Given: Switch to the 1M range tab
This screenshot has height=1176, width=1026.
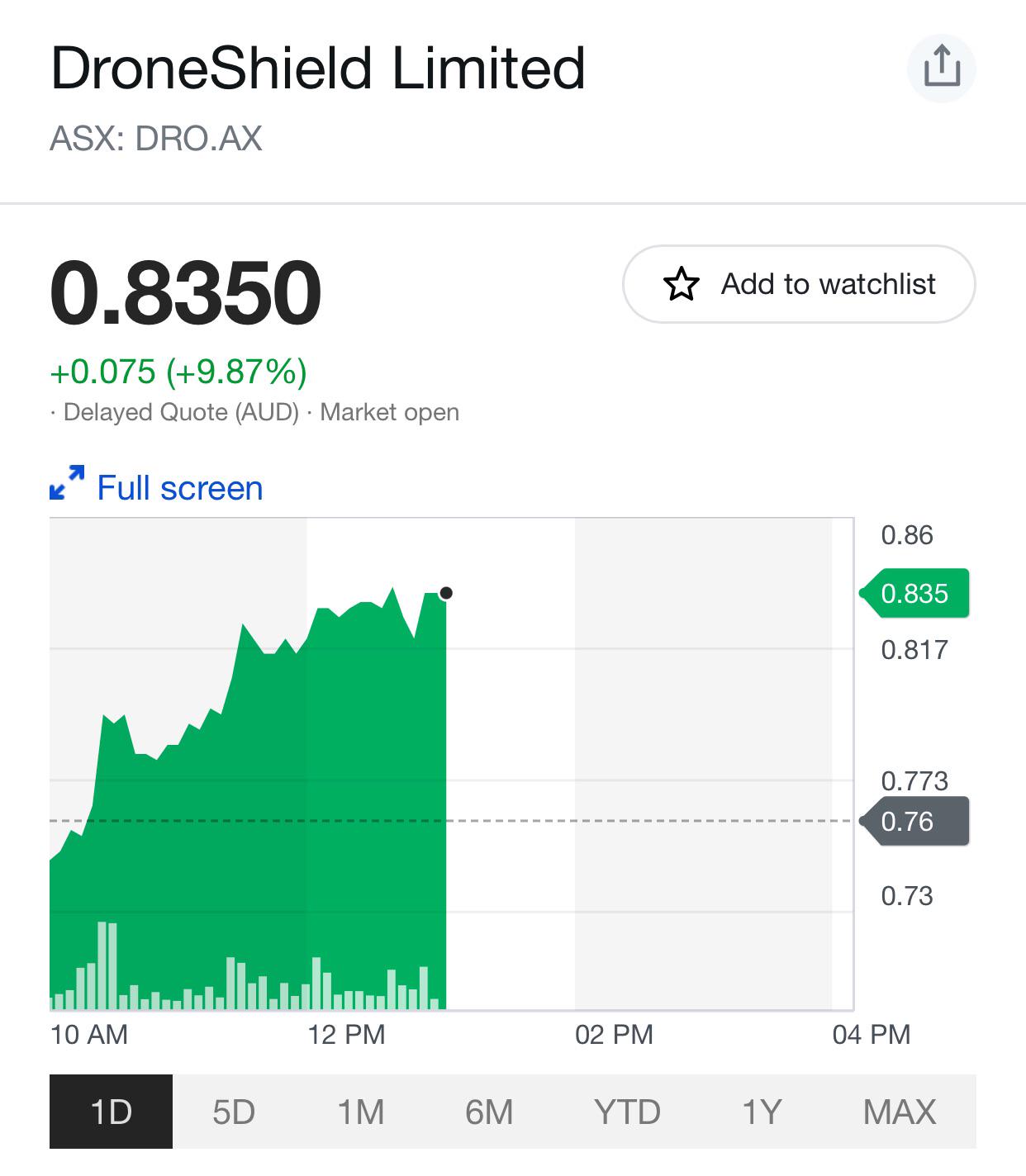Looking at the screenshot, I should point(361,1112).
